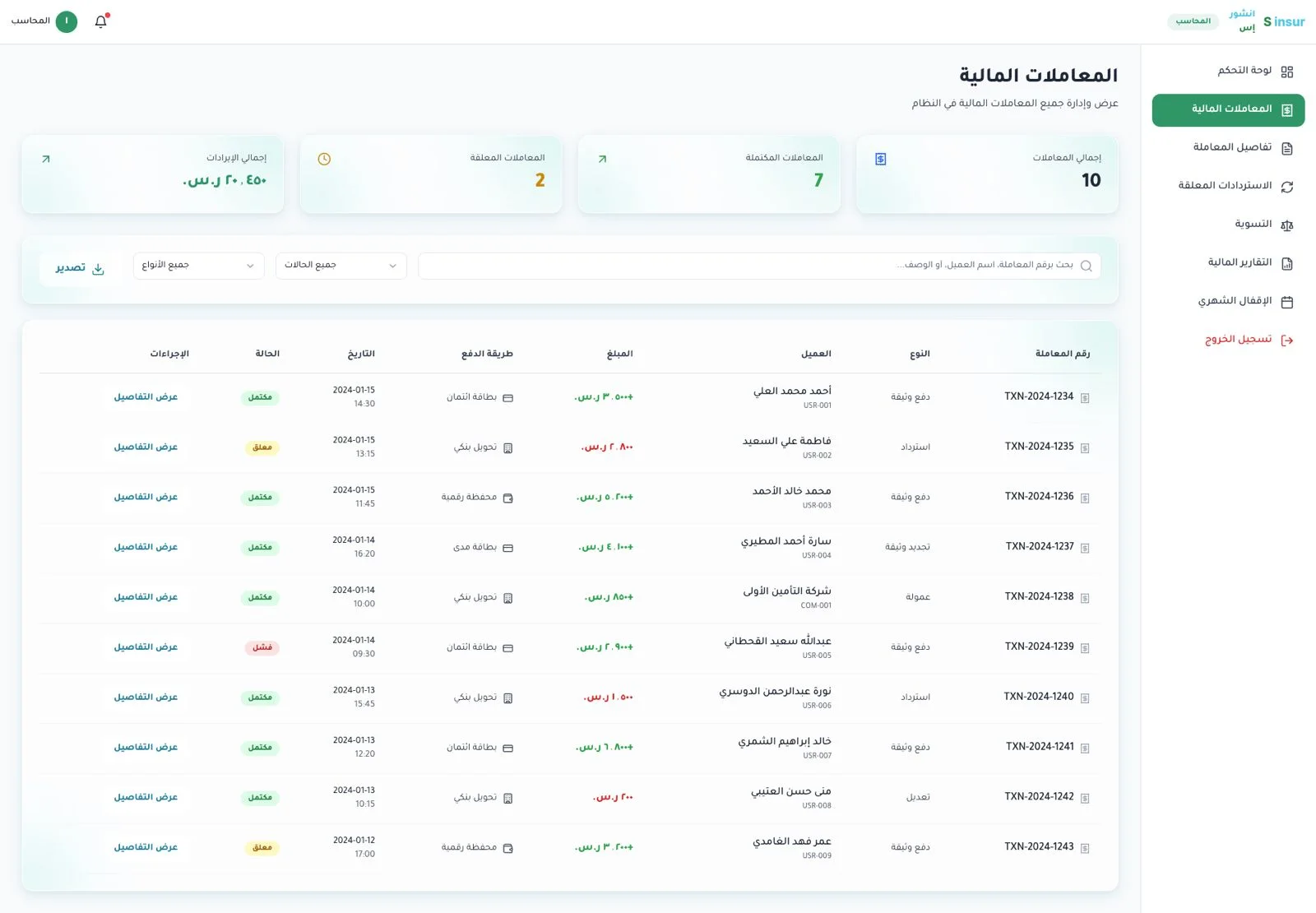The width and height of the screenshot is (1316, 913).
Task: Select financial transactions in the sidebar
Action: (x=1228, y=110)
